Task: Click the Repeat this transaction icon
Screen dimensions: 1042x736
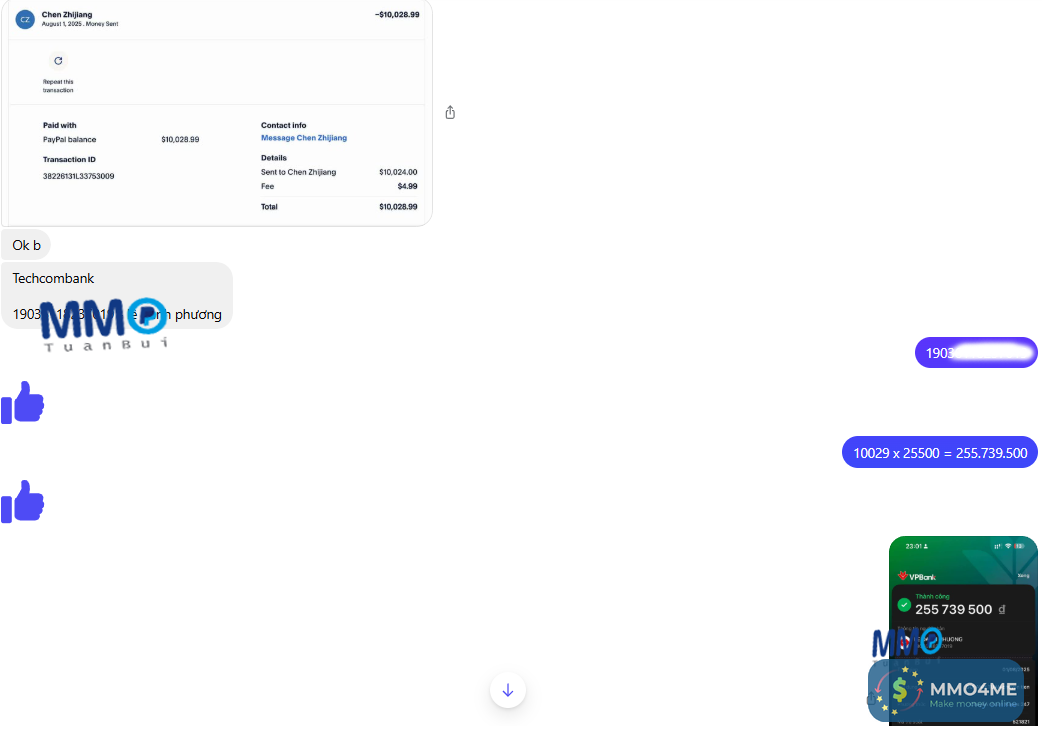Action: click(58, 61)
